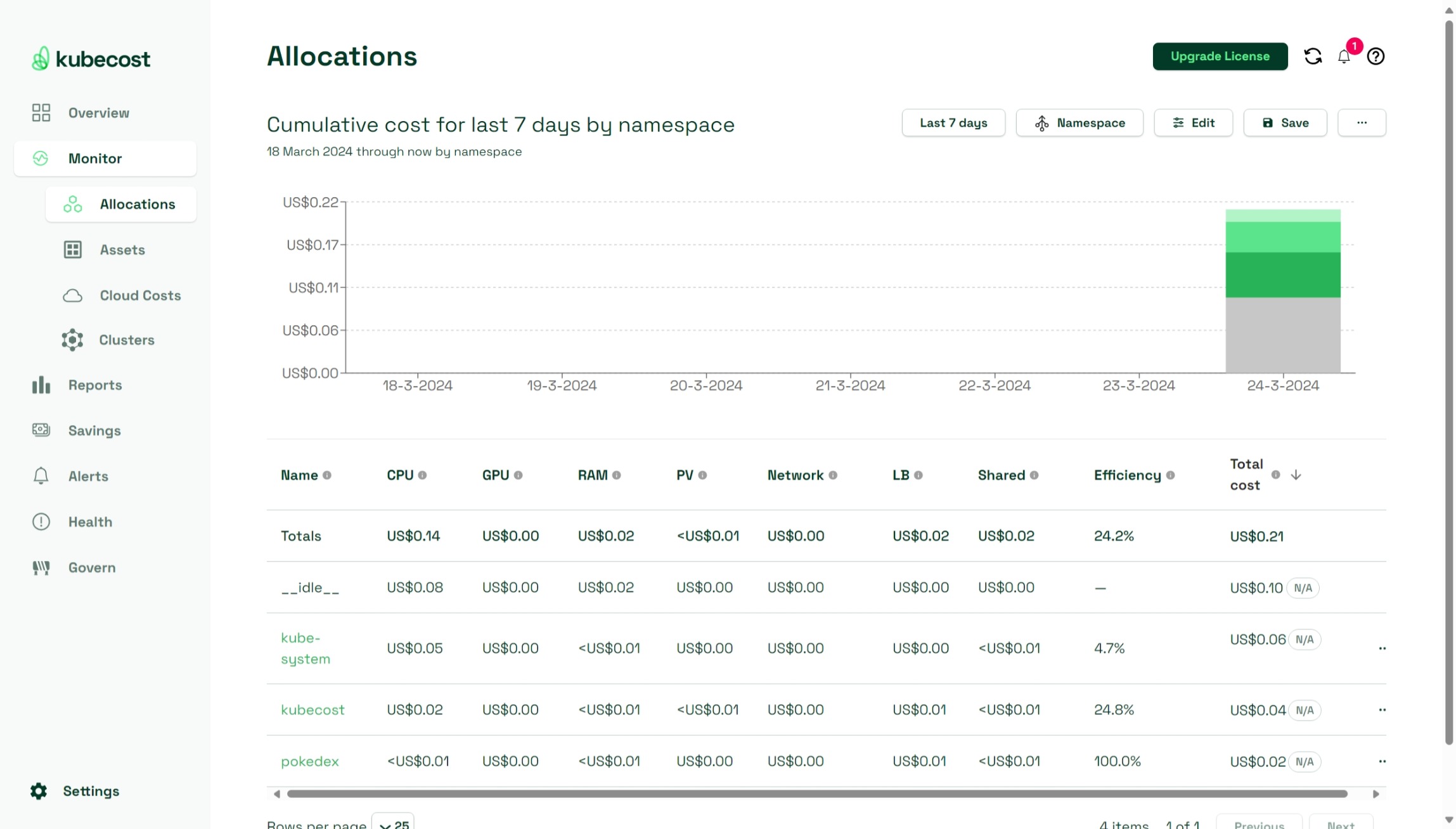The width and height of the screenshot is (1456, 829).
Task: Open the Cloud Costs page
Action: coord(140,295)
